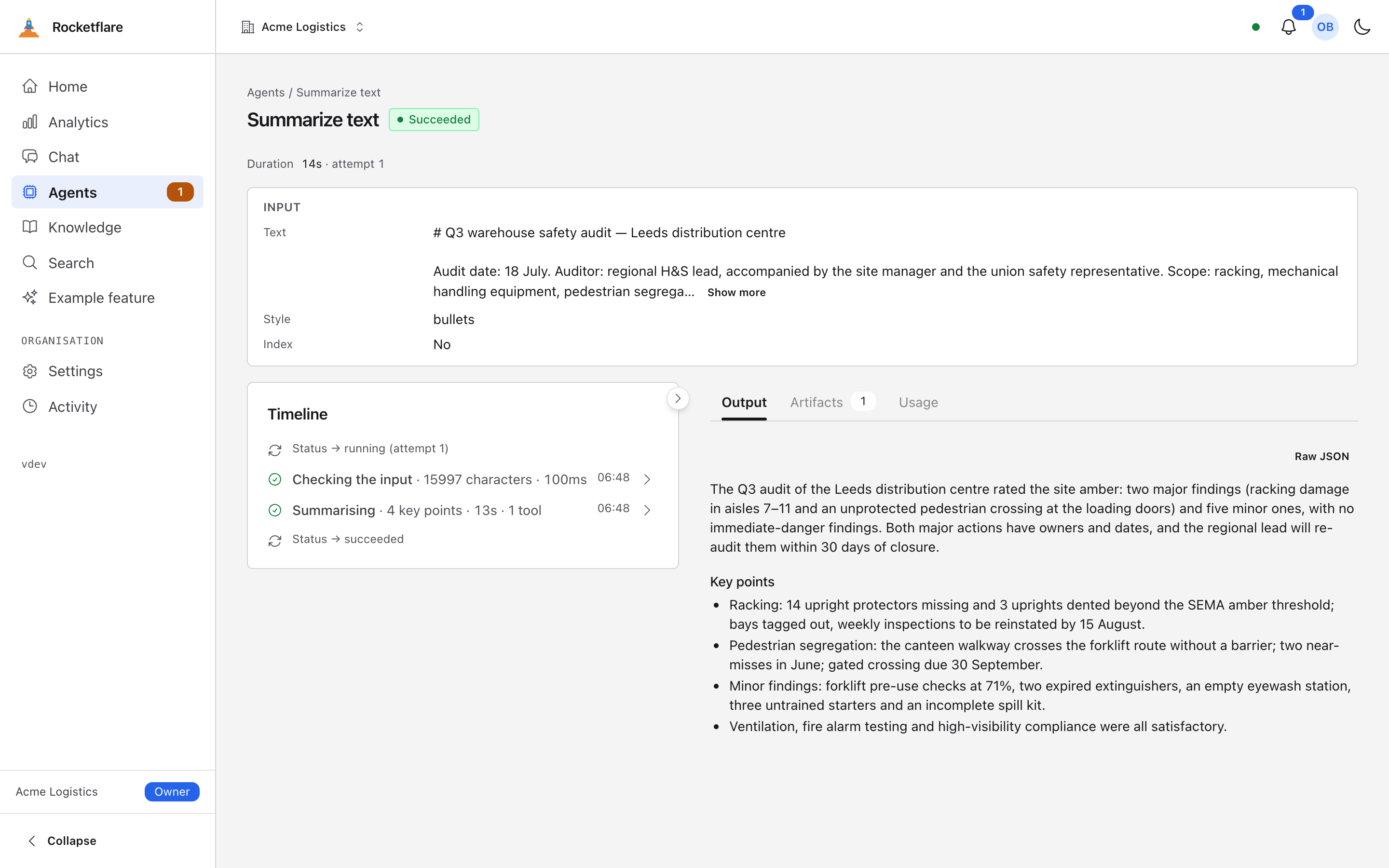The height and width of the screenshot is (868, 1389).
Task: Click the vdev version label
Action: [x=34, y=464]
